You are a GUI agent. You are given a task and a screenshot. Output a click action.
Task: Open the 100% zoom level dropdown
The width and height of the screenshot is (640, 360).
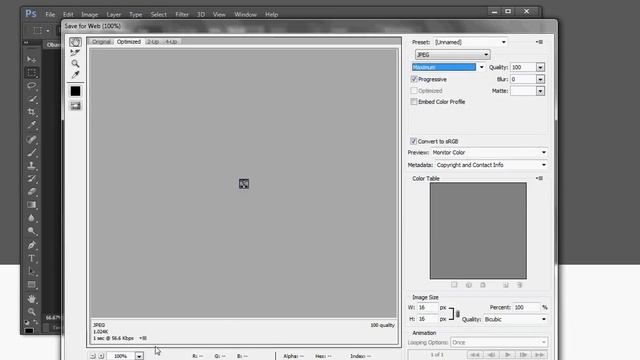click(139, 356)
